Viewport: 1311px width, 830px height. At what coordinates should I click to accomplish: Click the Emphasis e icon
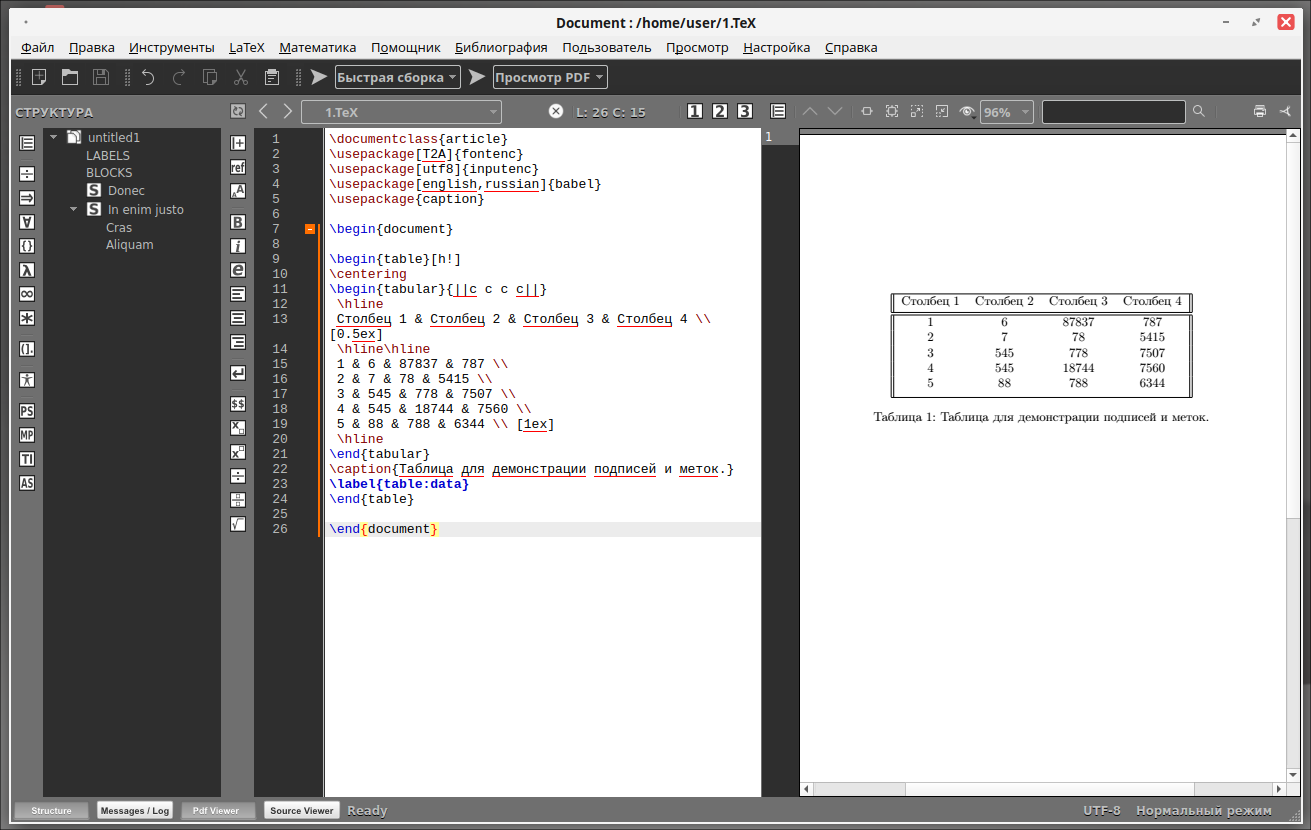[238, 269]
